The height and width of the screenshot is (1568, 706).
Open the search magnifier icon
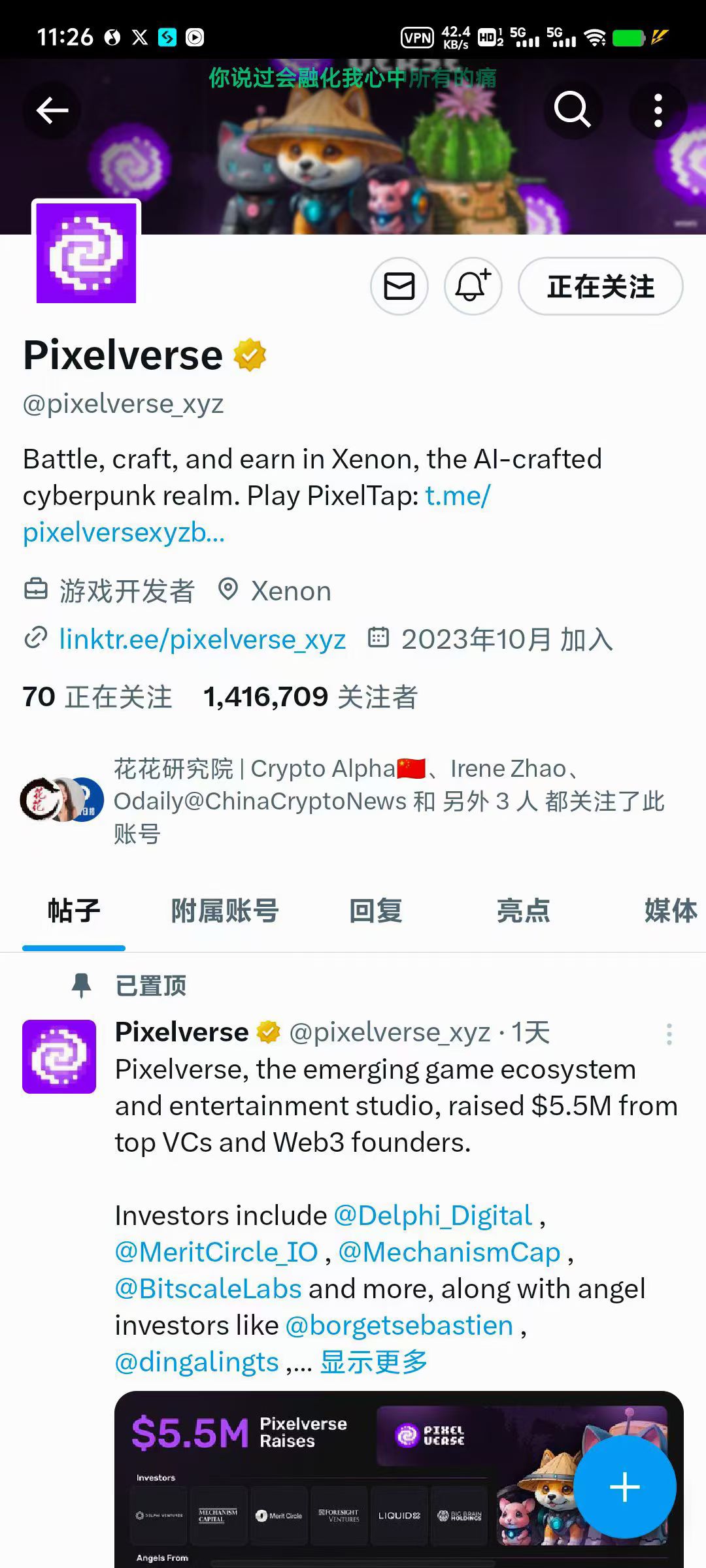click(x=573, y=110)
